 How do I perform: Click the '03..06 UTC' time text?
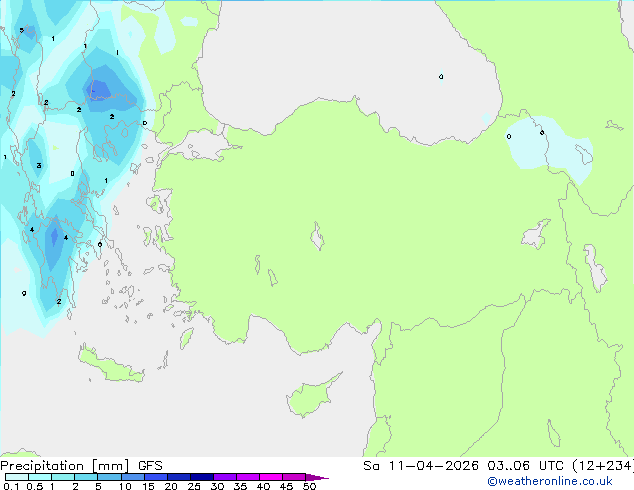[x=525, y=466]
